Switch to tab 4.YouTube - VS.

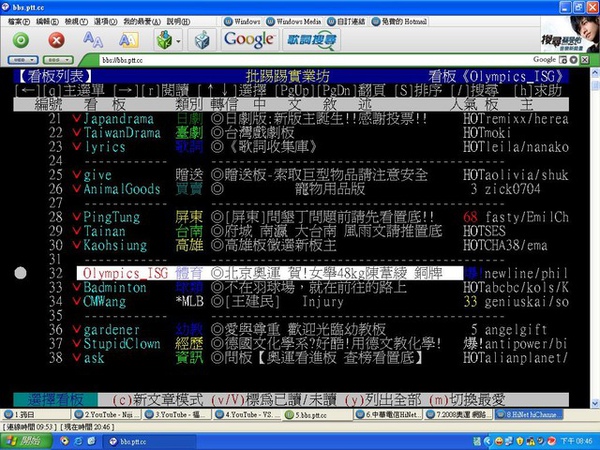[x=248, y=414]
